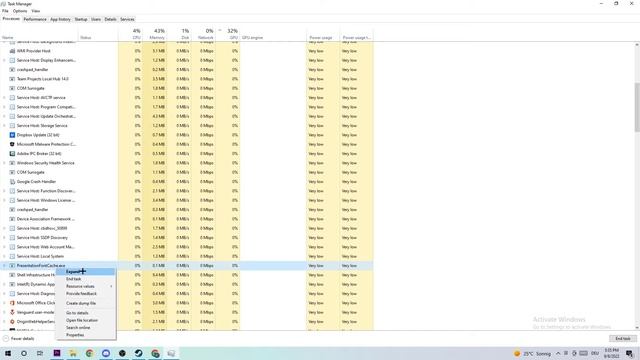Open the Options menu
The height and width of the screenshot is (360, 640).
pos(20,11)
